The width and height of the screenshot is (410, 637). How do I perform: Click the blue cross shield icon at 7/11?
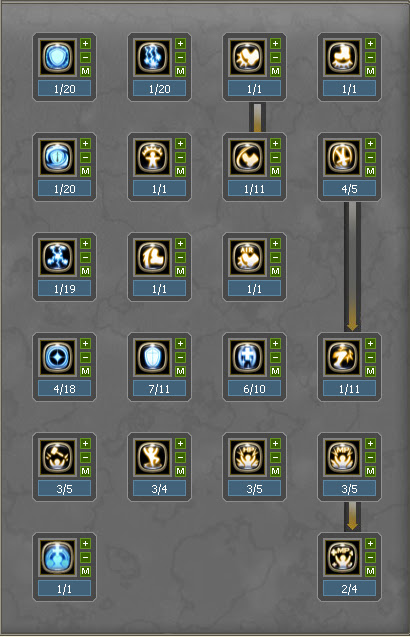(152, 357)
